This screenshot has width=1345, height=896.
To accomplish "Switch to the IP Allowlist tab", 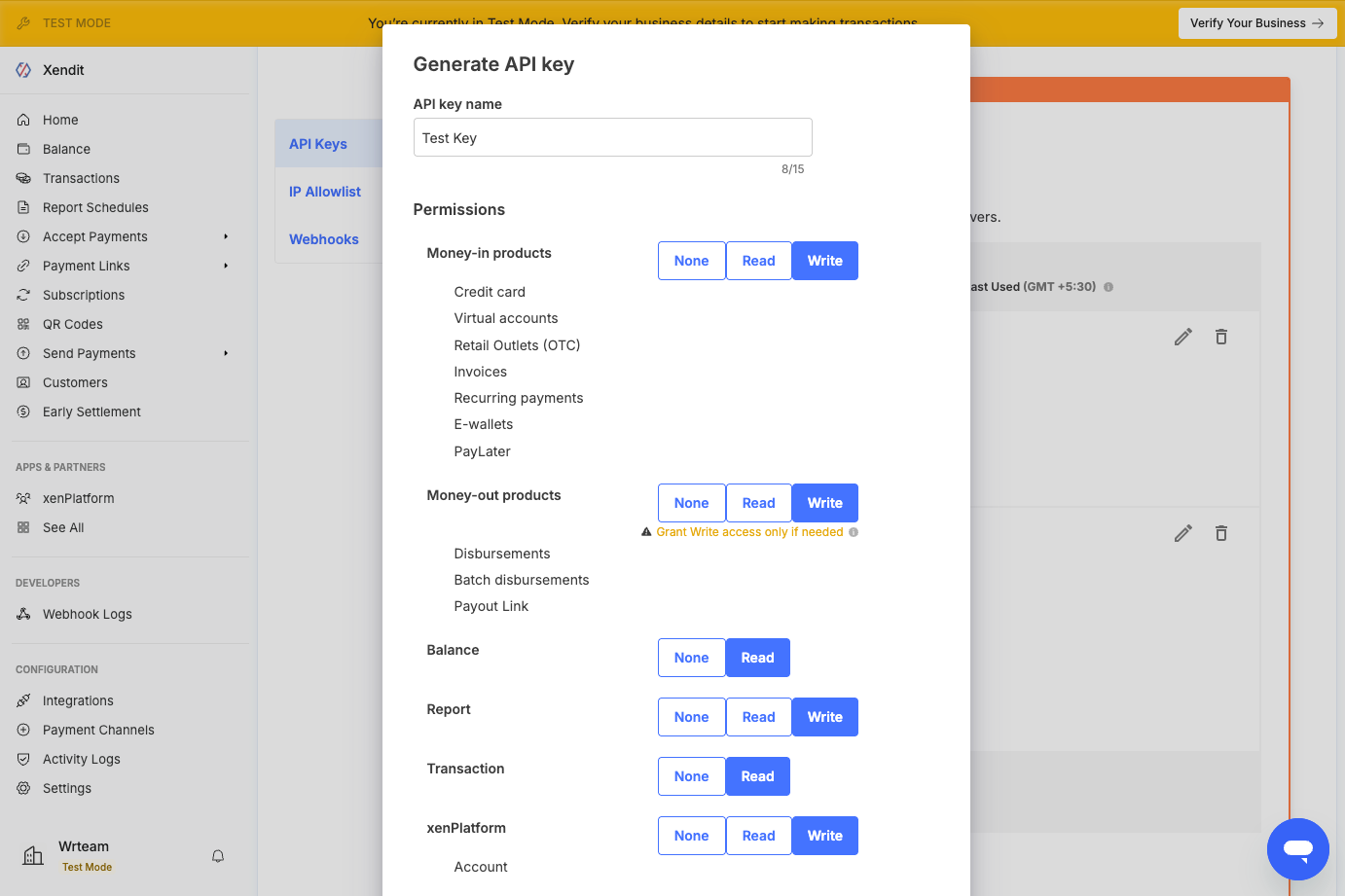I will [x=325, y=192].
